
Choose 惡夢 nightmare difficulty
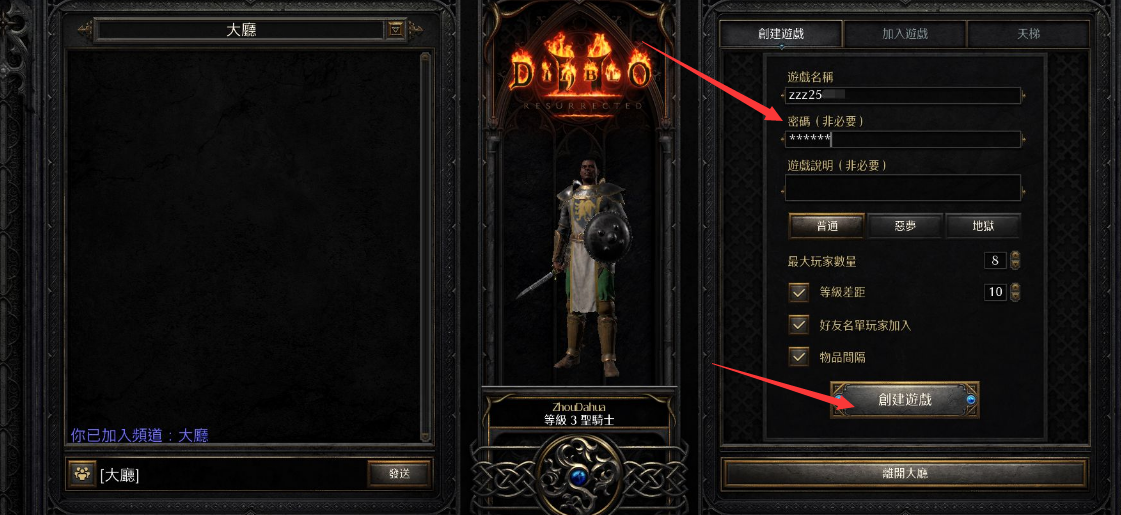click(906, 226)
